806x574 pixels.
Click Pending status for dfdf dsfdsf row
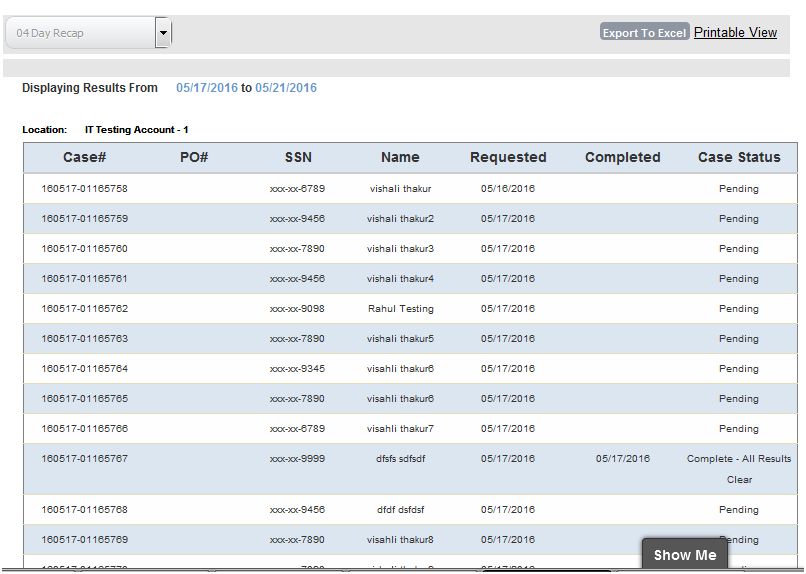[739, 510]
